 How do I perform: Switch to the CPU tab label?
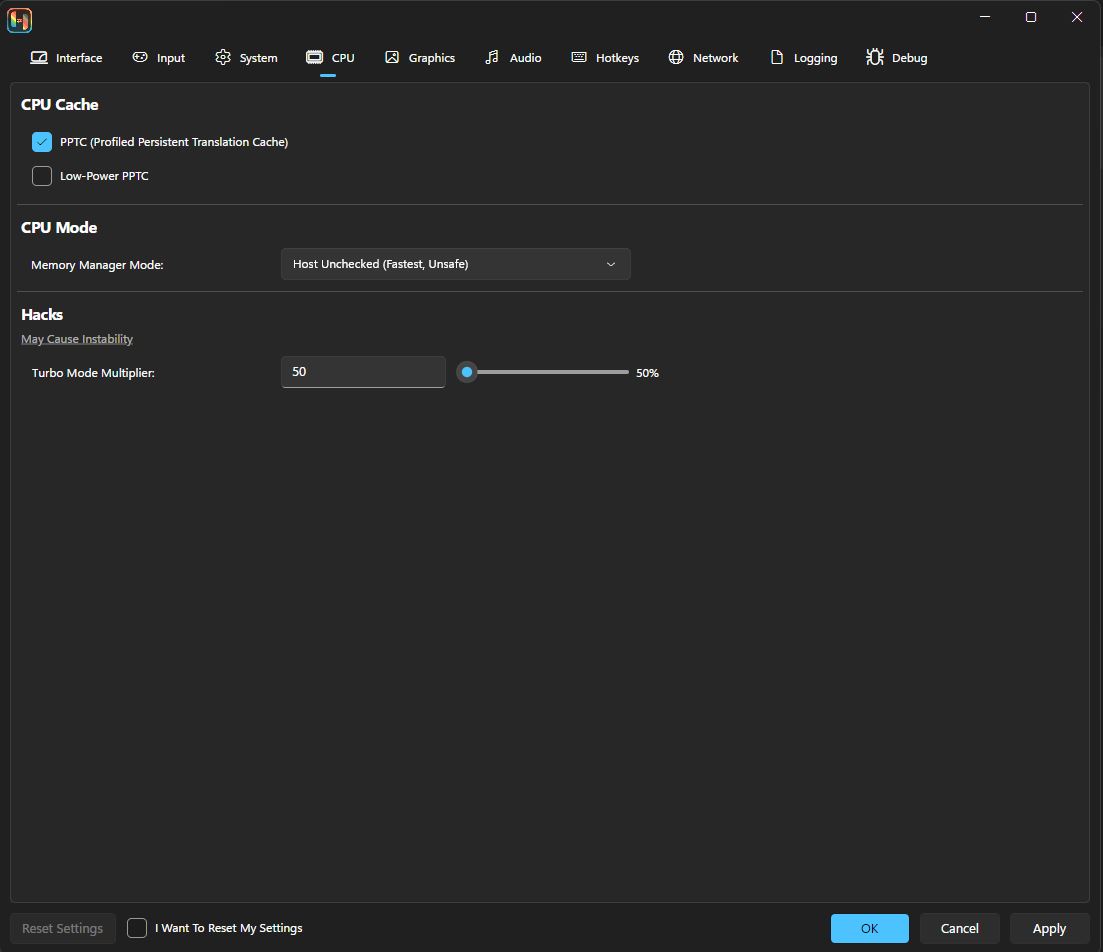pos(343,58)
